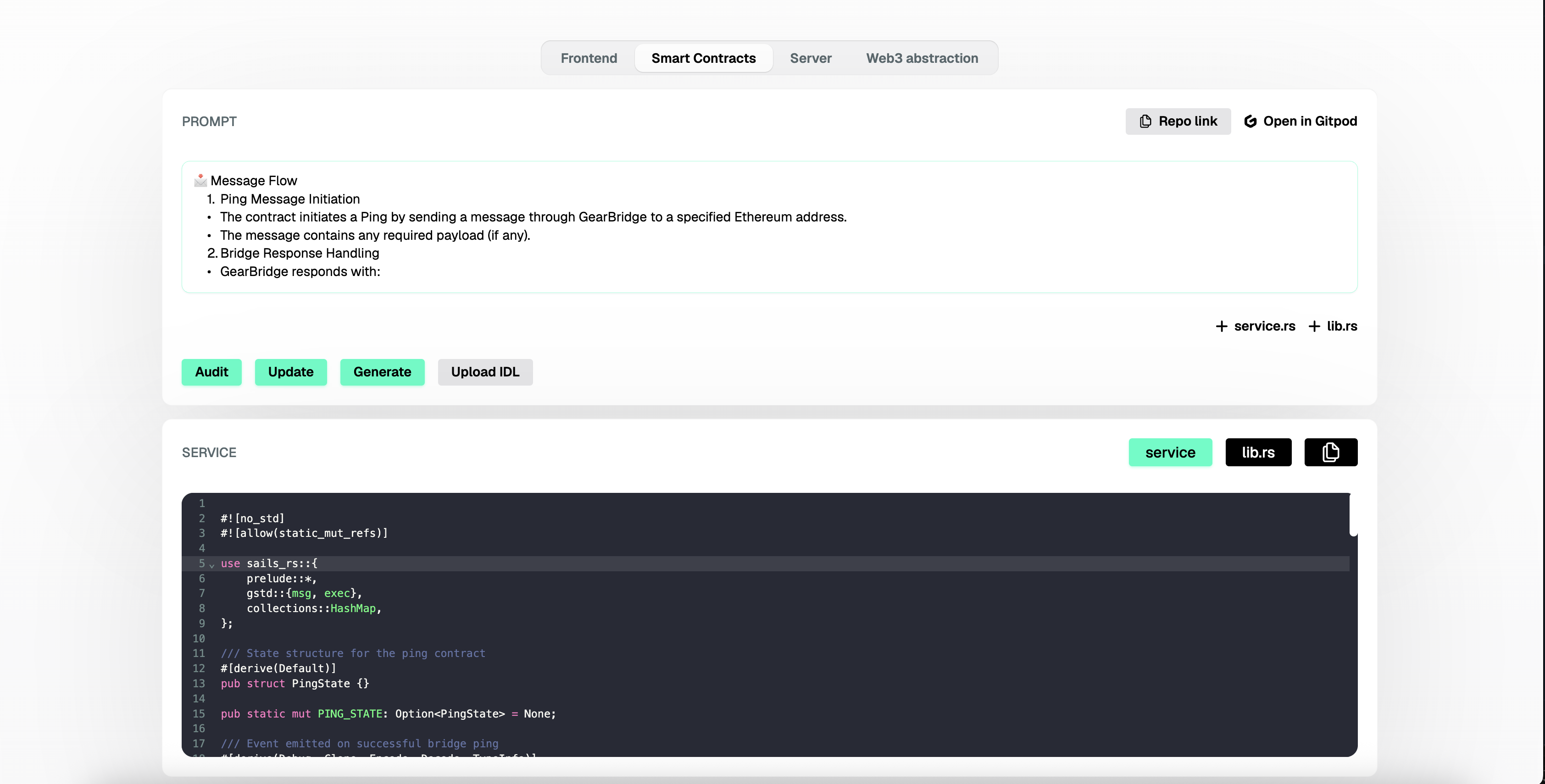Screen dimensions: 1545x784
Task: Click the copy icon in Repo link
Action: click(x=1145, y=121)
